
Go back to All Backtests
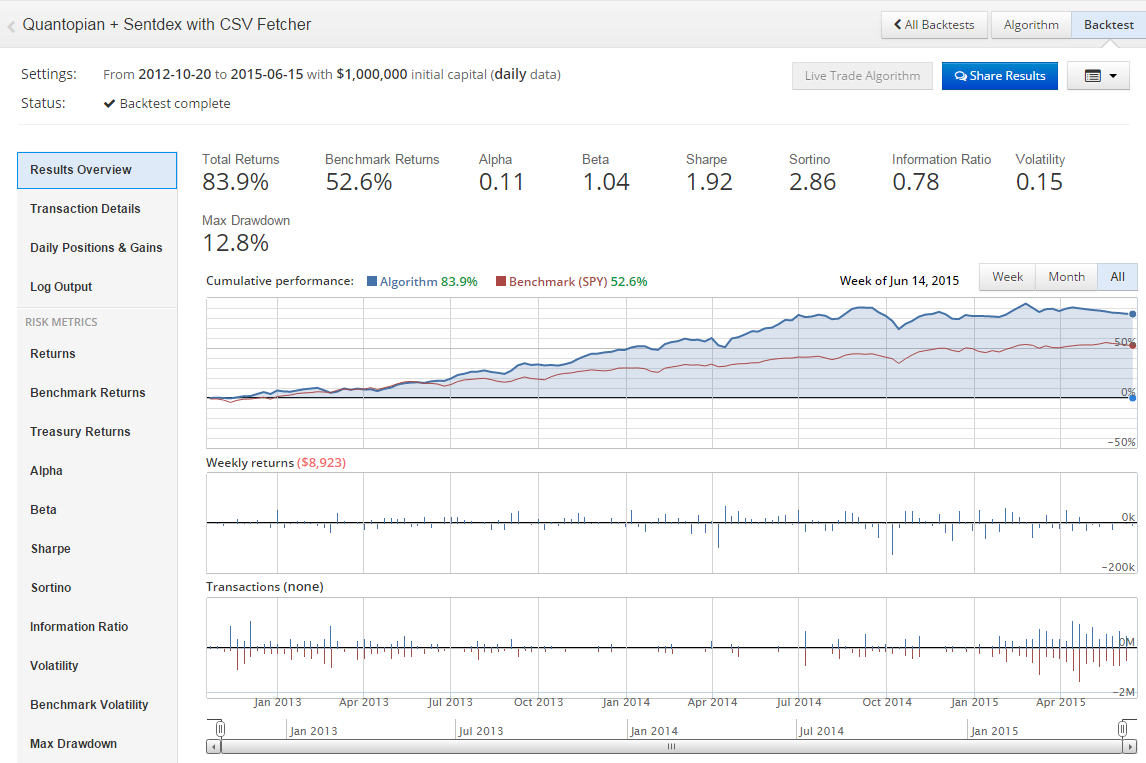(x=934, y=25)
